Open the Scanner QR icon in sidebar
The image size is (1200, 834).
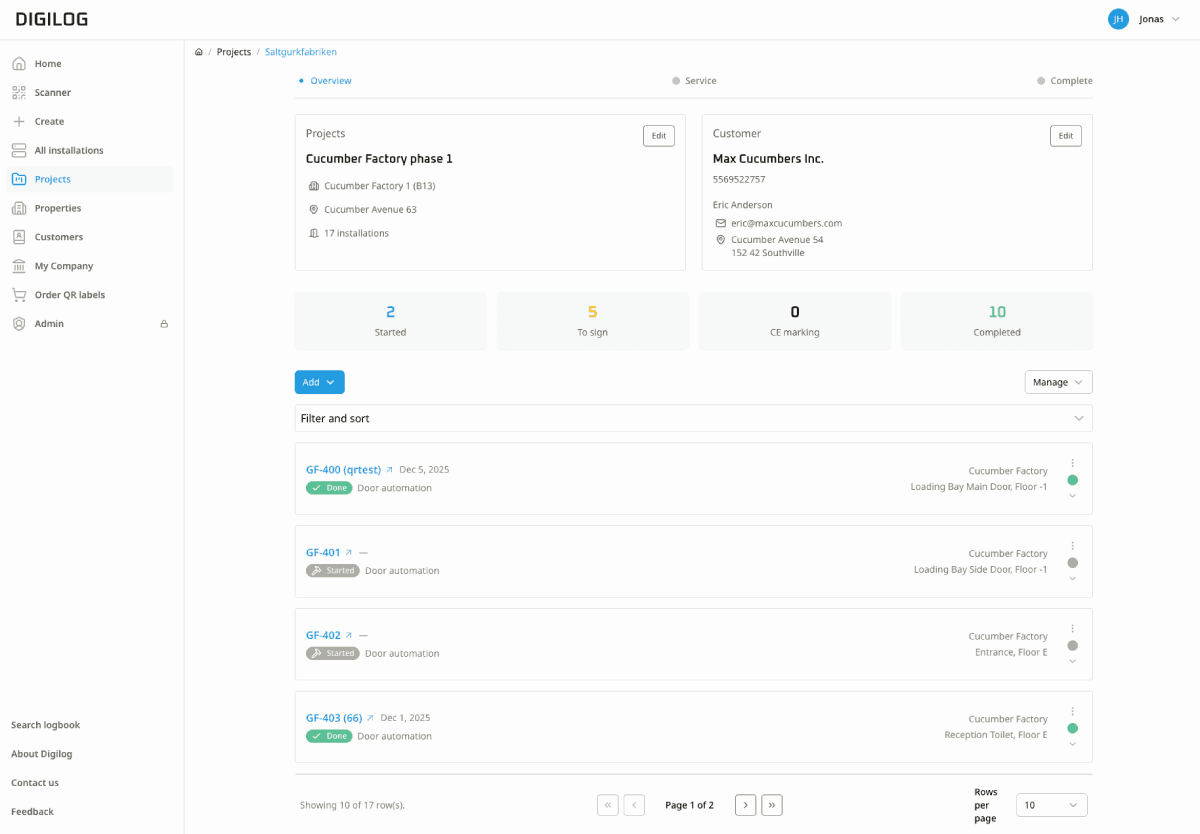[x=19, y=93]
